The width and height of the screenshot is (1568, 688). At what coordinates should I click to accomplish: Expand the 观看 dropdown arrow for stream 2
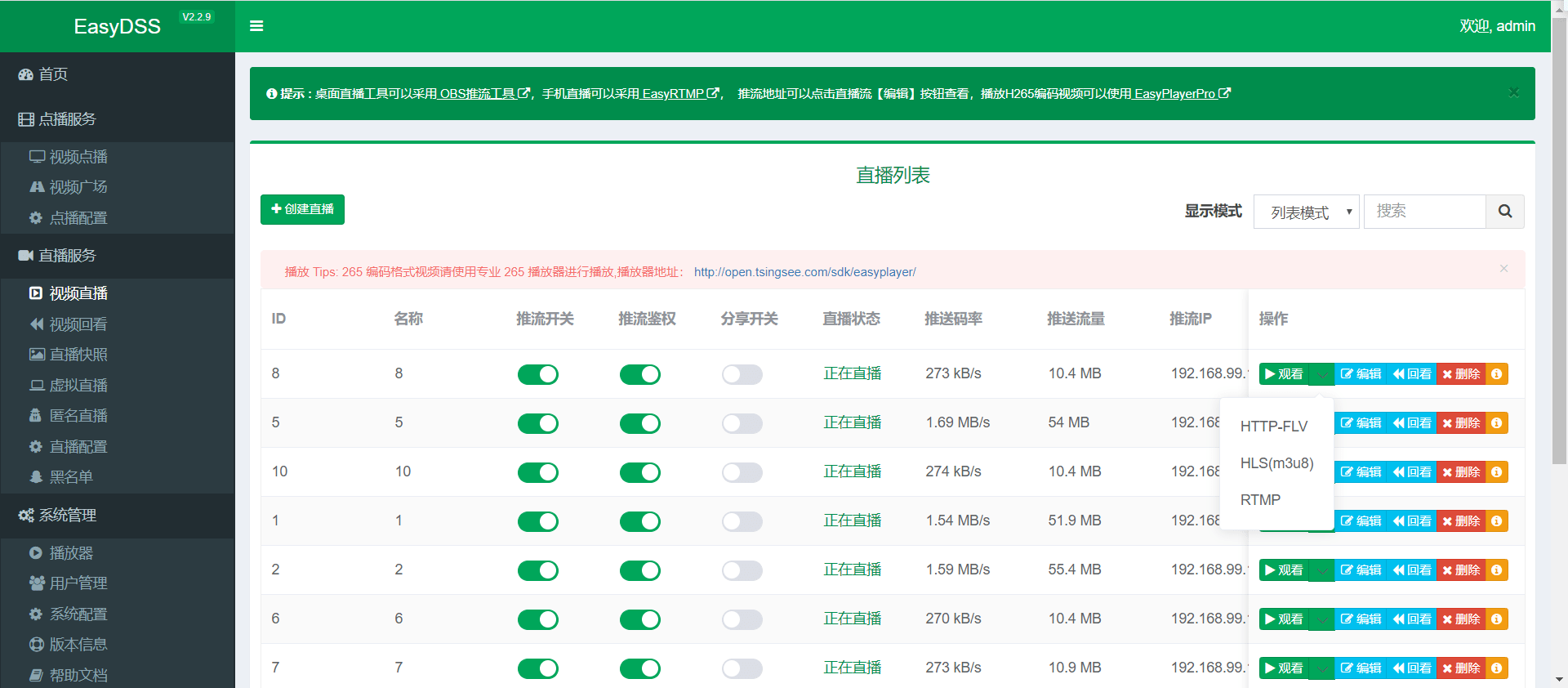pyautogui.click(x=1321, y=570)
